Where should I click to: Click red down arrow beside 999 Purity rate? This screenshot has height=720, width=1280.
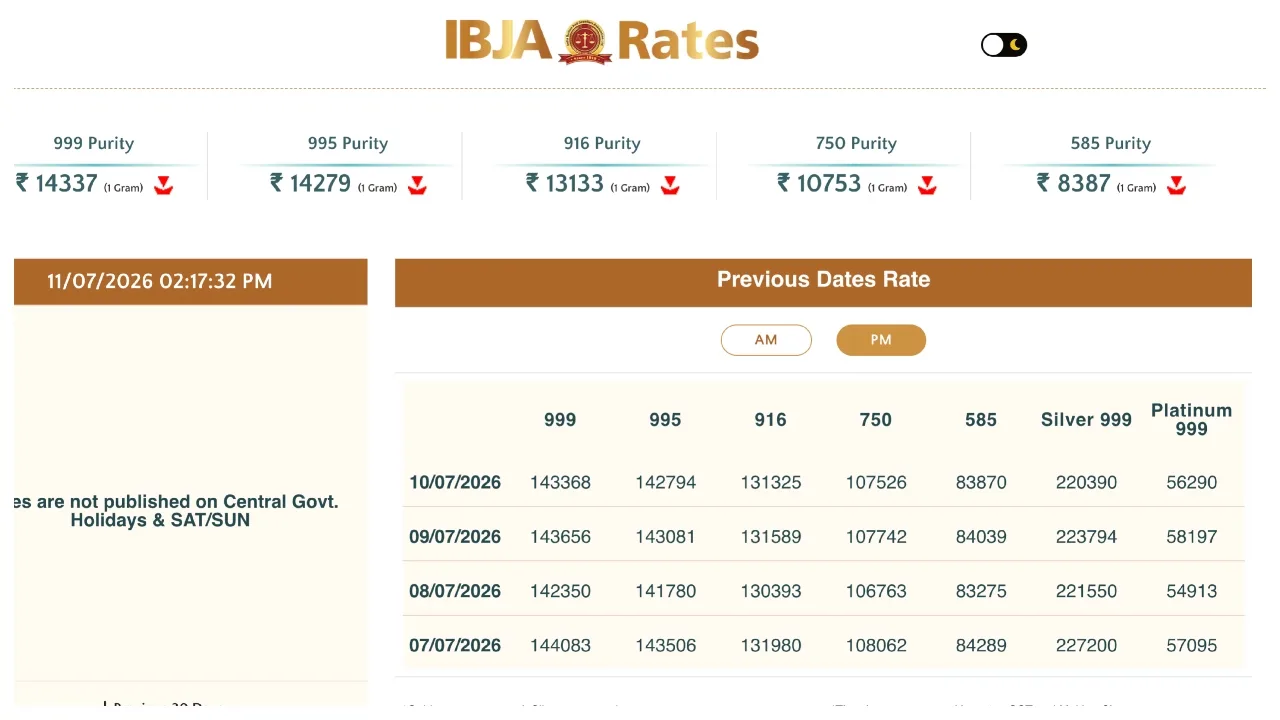(x=164, y=185)
